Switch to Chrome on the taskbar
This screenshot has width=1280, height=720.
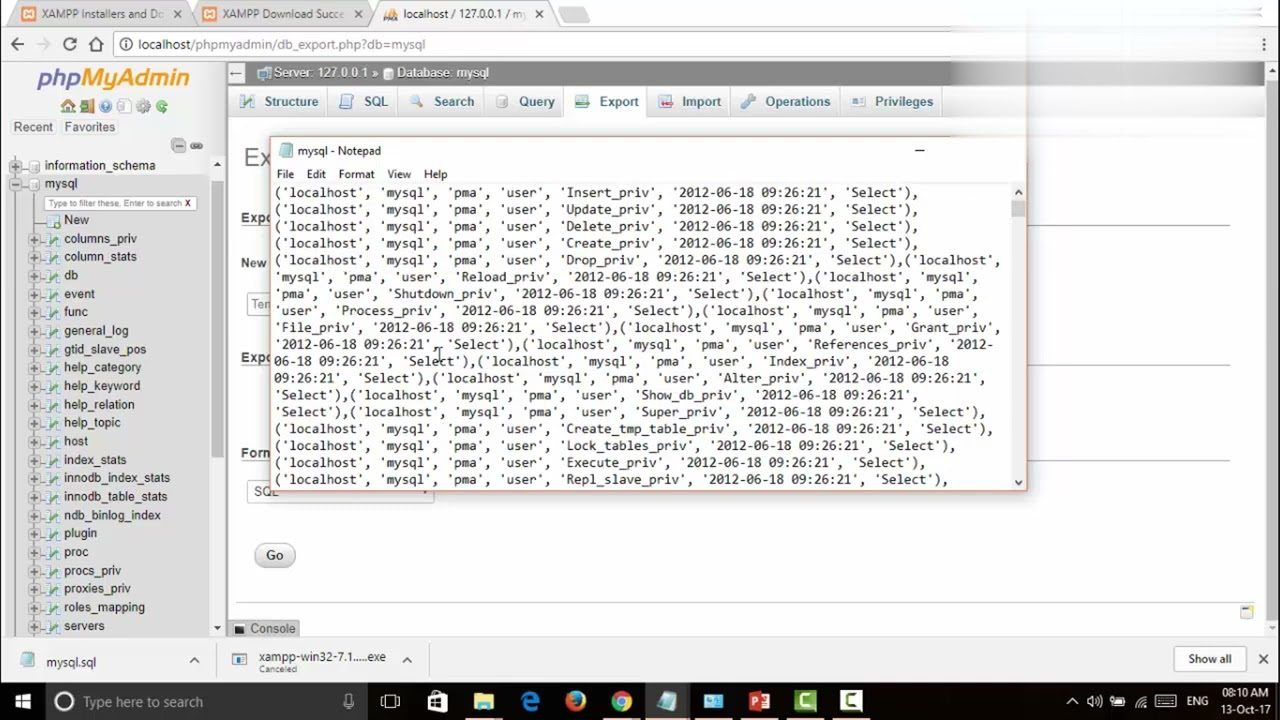621,702
